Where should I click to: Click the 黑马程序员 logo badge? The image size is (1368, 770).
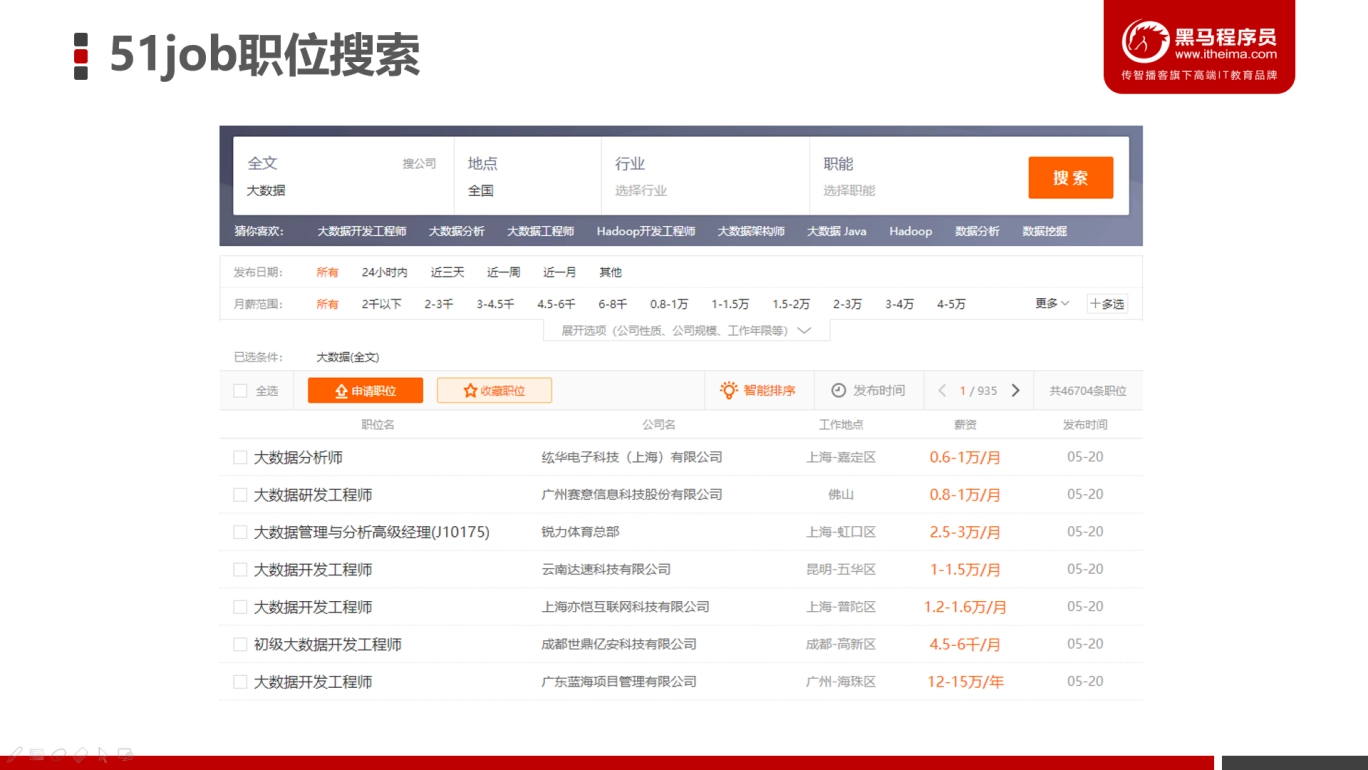1199,46
